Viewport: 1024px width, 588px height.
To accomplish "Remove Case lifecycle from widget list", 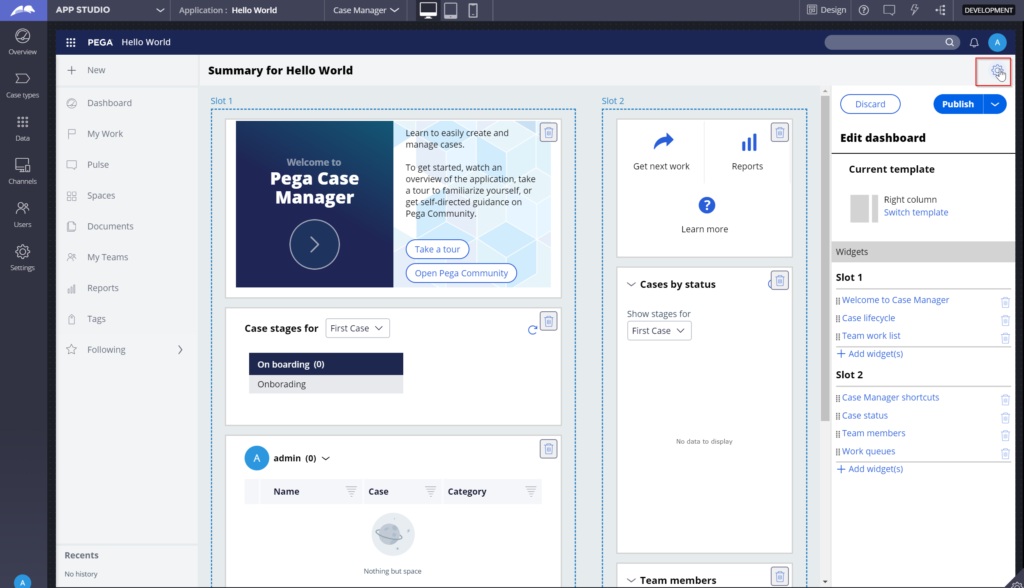I will point(1005,320).
